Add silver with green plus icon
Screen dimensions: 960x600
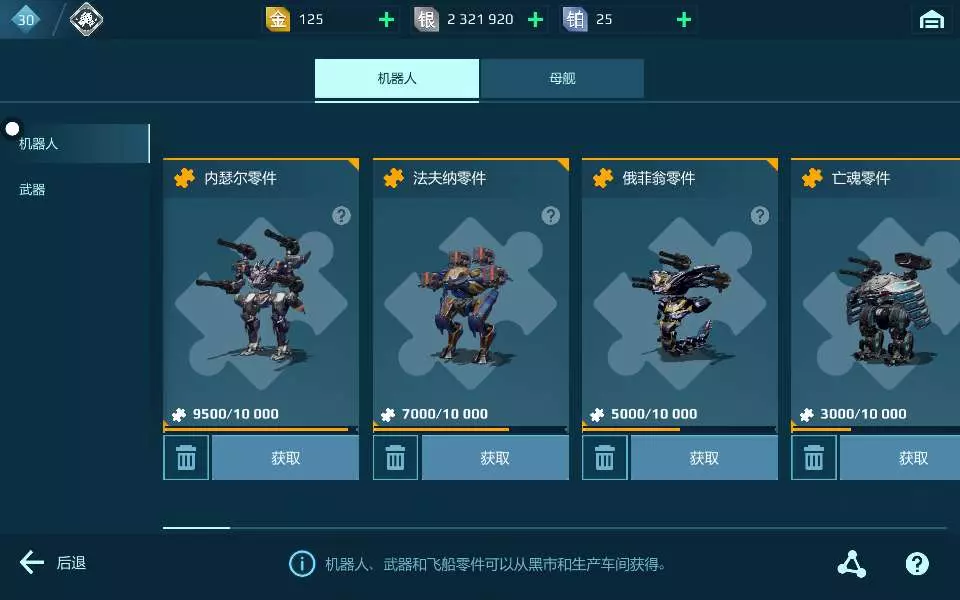[535, 20]
